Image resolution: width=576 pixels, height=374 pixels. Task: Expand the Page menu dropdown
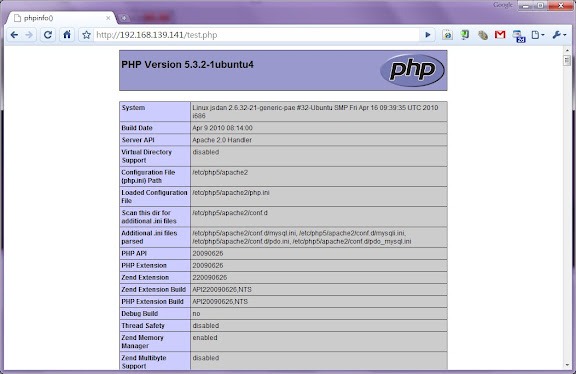click(x=538, y=35)
